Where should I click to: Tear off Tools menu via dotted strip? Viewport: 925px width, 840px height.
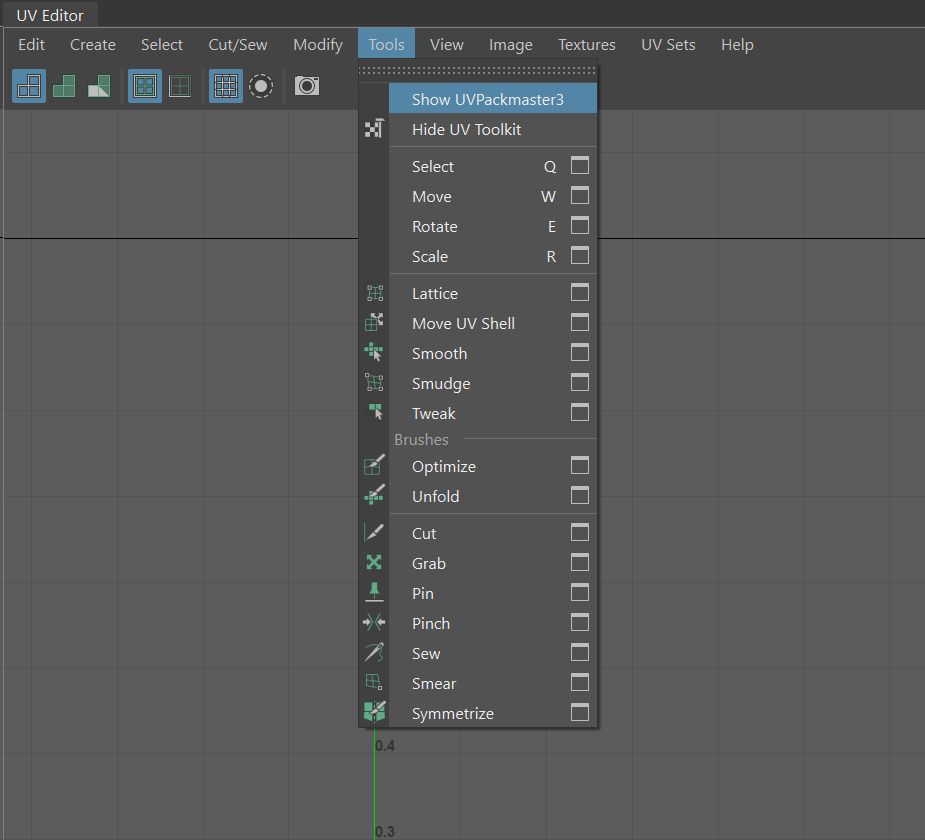pos(478,70)
